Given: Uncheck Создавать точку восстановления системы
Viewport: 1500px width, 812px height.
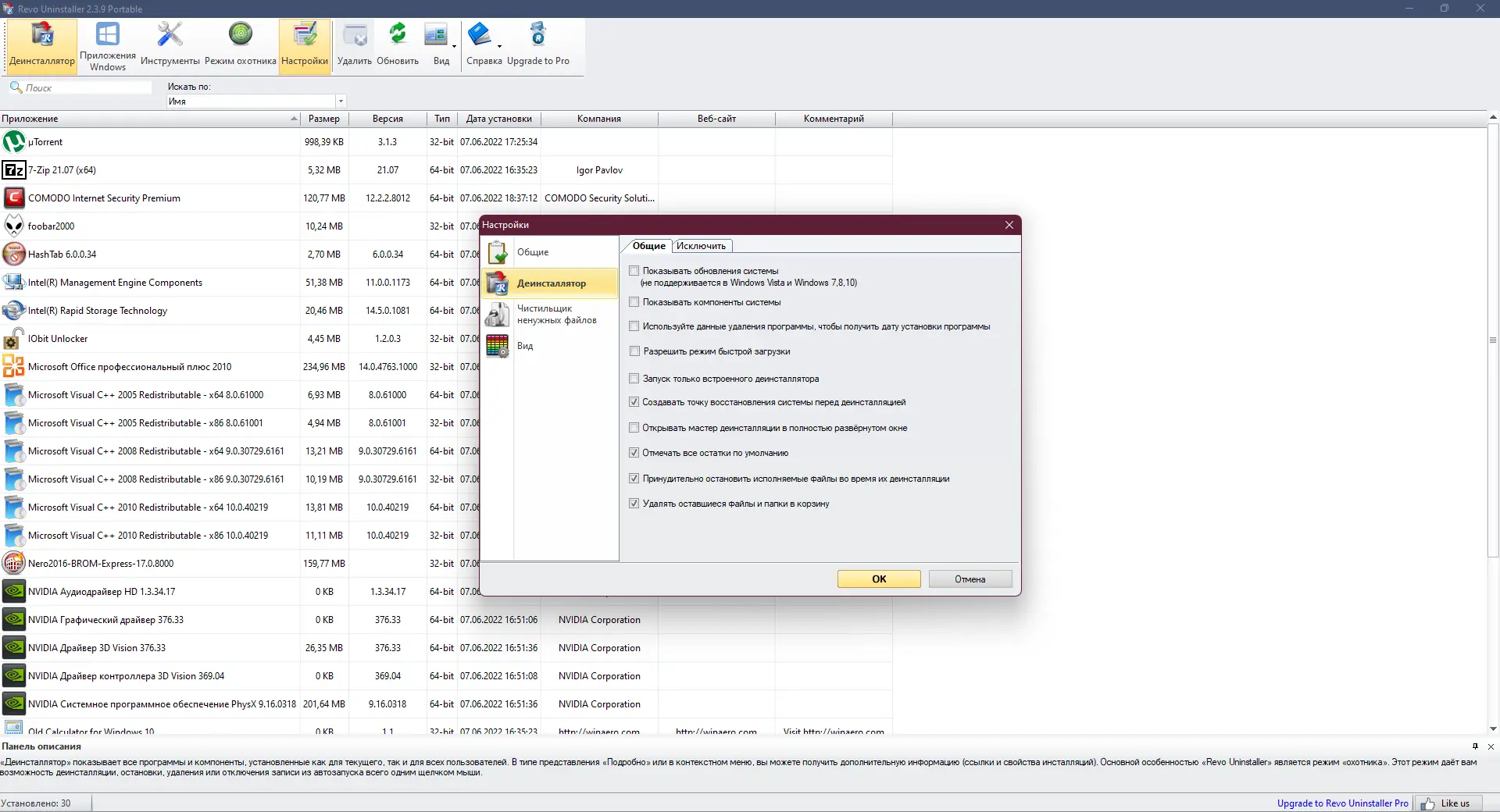Looking at the screenshot, I should (x=634, y=402).
